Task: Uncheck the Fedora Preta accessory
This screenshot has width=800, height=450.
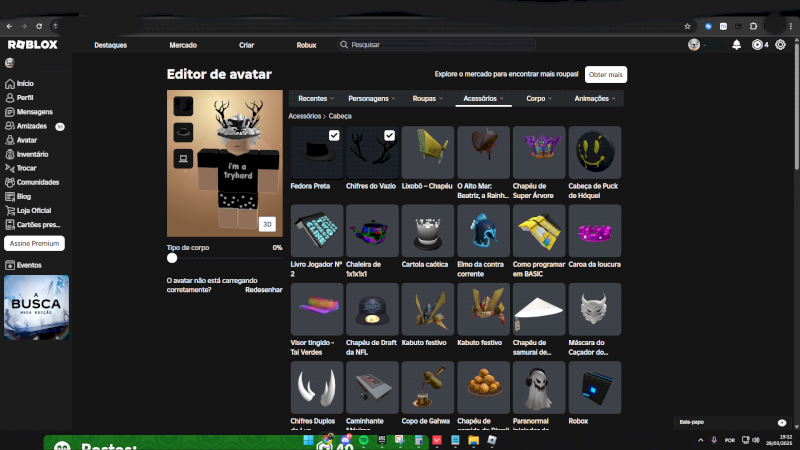Action: 334,136
